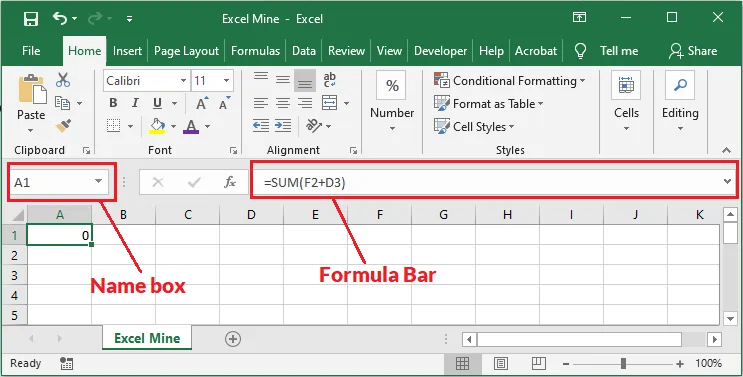
Task: Open the Alignment dialog launcher
Action: tap(353, 151)
